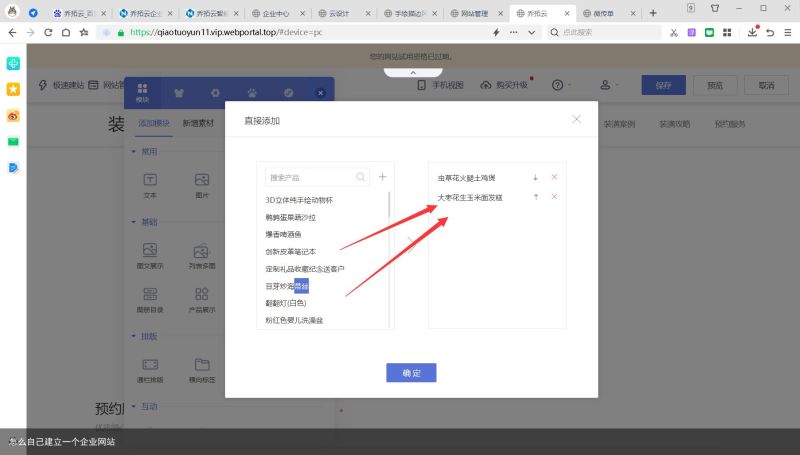Select product 定制礼品收藏纪念送客户

point(305,269)
